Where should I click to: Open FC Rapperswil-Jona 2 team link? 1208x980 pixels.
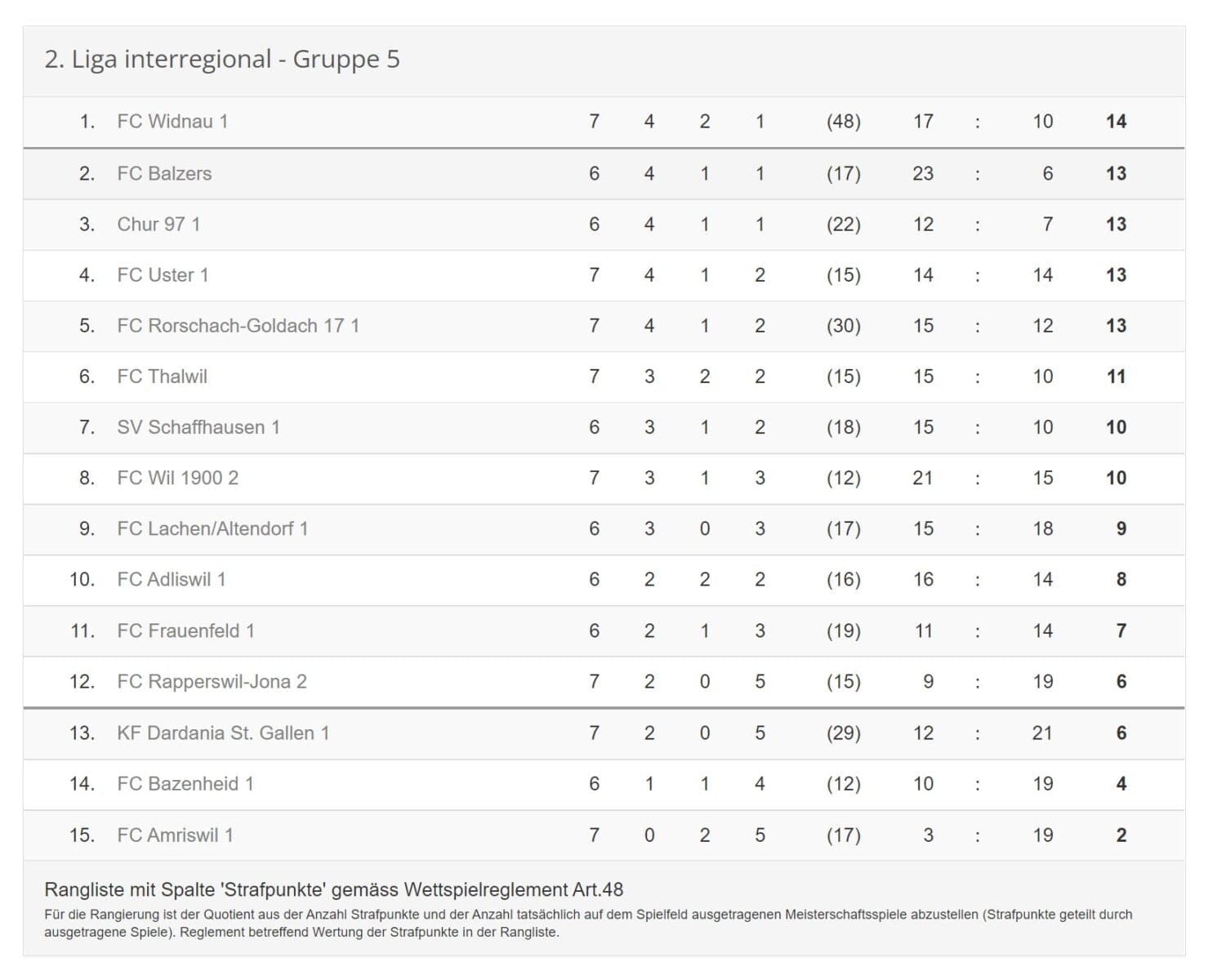click(x=212, y=681)
